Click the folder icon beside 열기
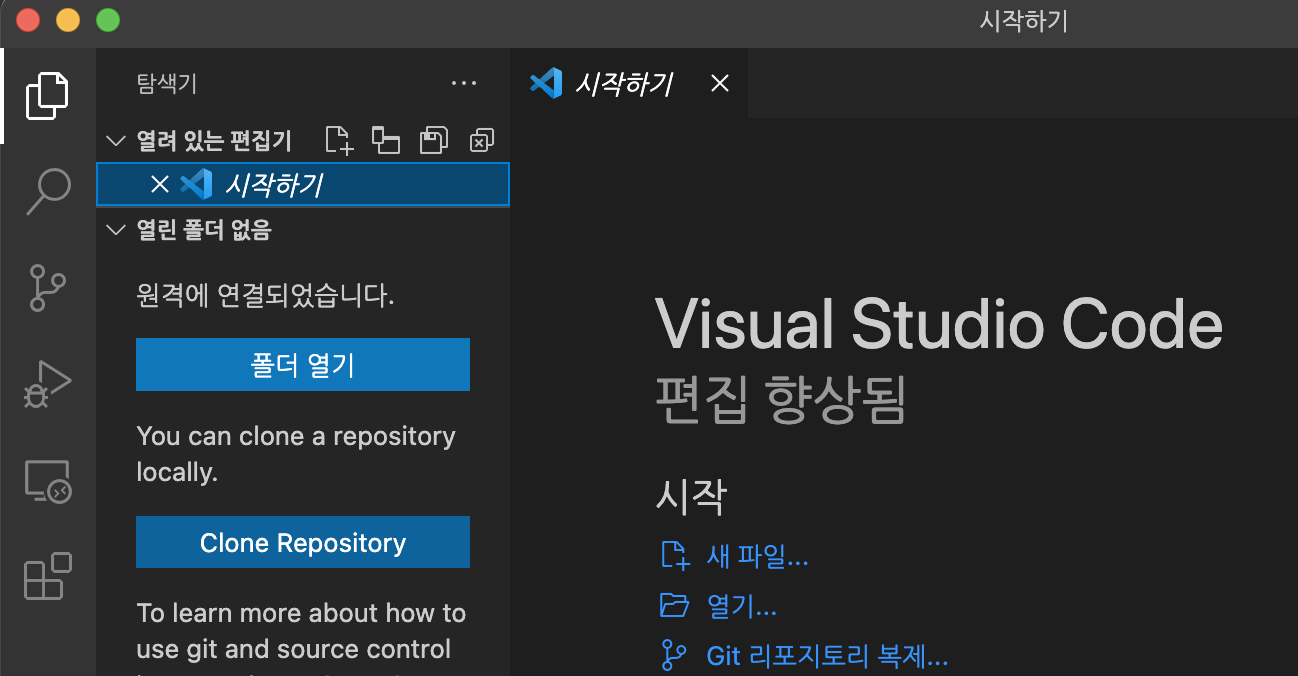 [675, 605]
